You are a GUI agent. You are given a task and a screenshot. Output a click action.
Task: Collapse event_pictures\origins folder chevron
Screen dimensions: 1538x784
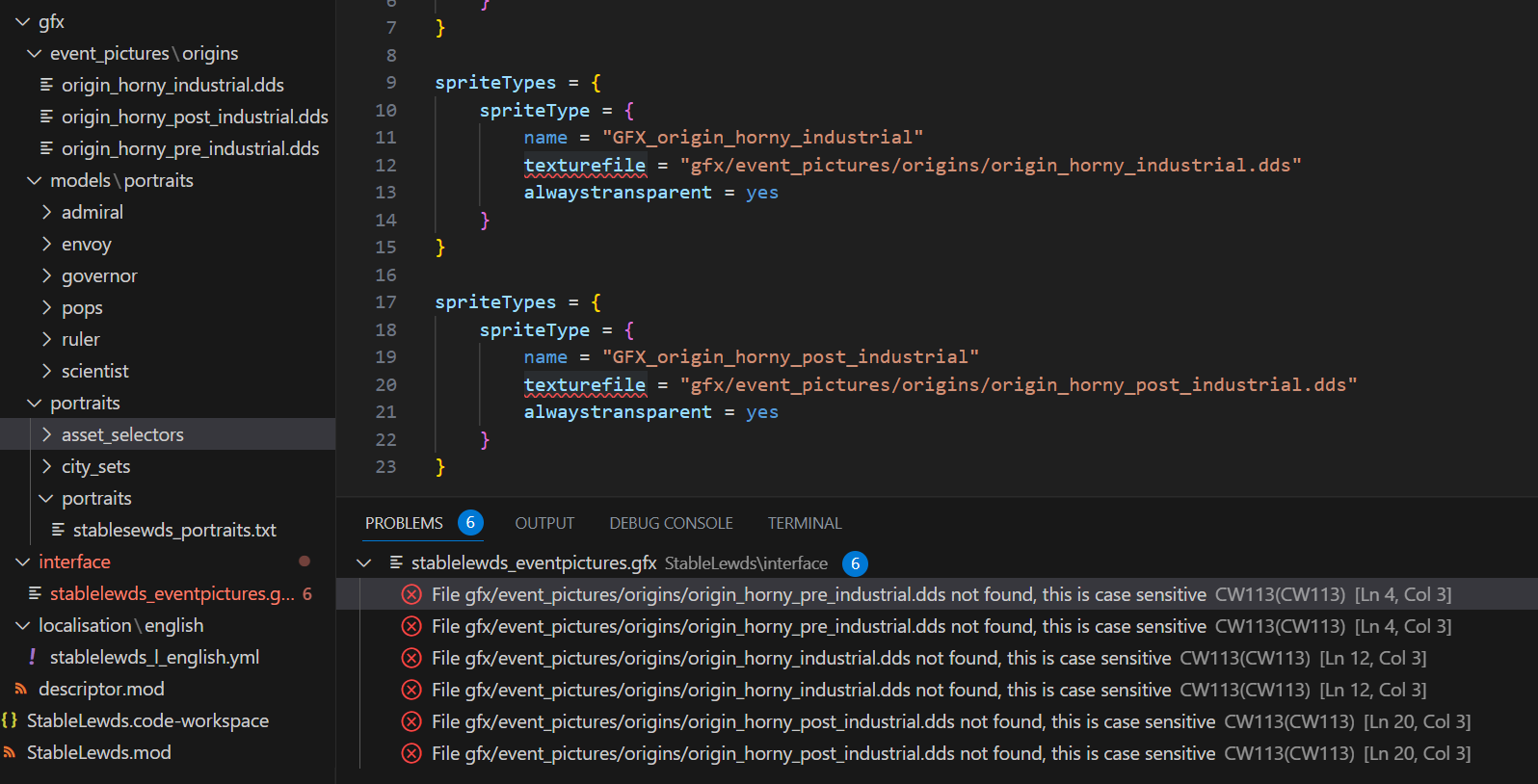[34, 53]
